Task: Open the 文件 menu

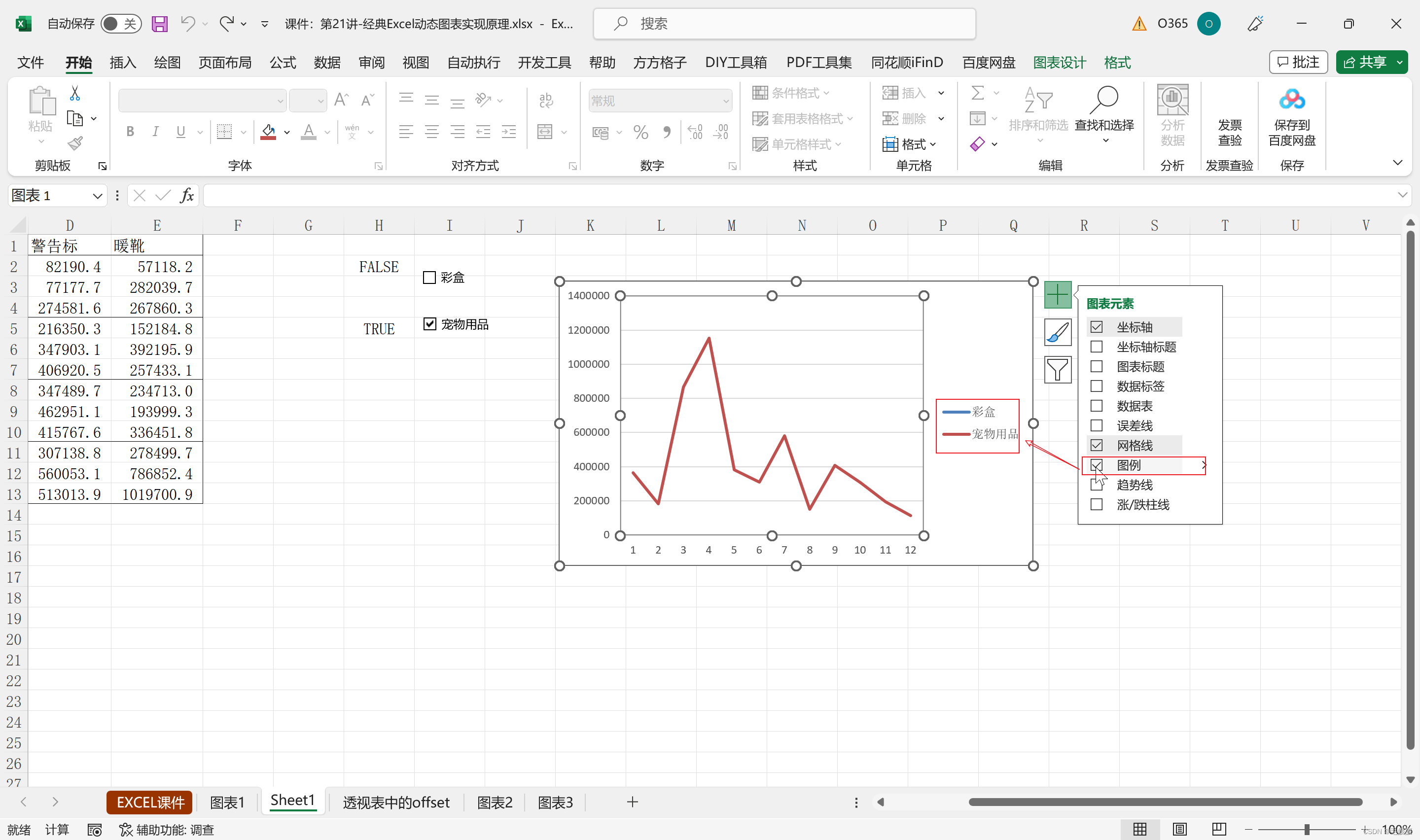Action: [x=30, y=62]
